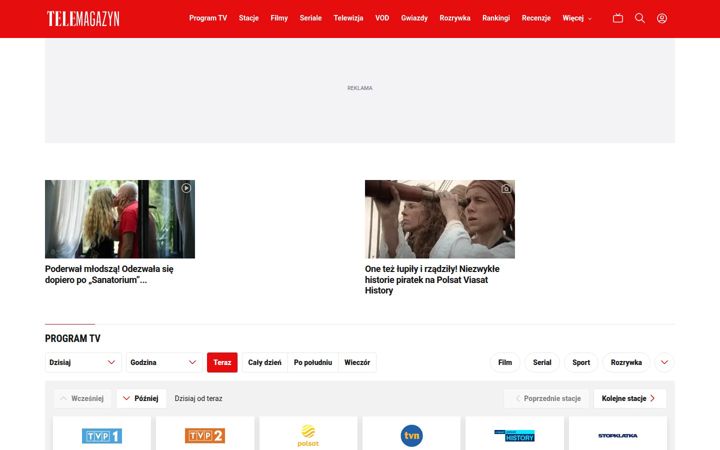This screenshot has width=720, height=450.
Task: Open the Stopklatka channel logo
Action: point(618,435)
